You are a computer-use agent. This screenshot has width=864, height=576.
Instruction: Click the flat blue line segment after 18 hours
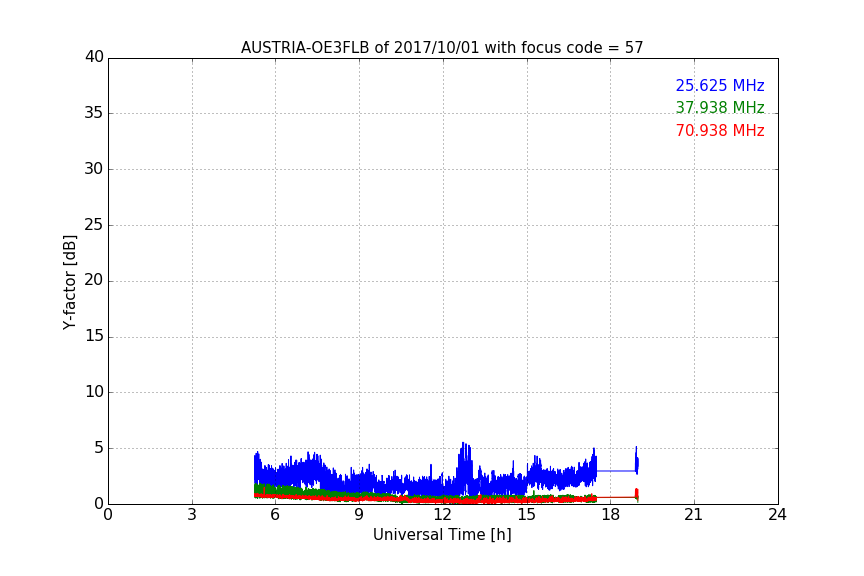point(616,471)
